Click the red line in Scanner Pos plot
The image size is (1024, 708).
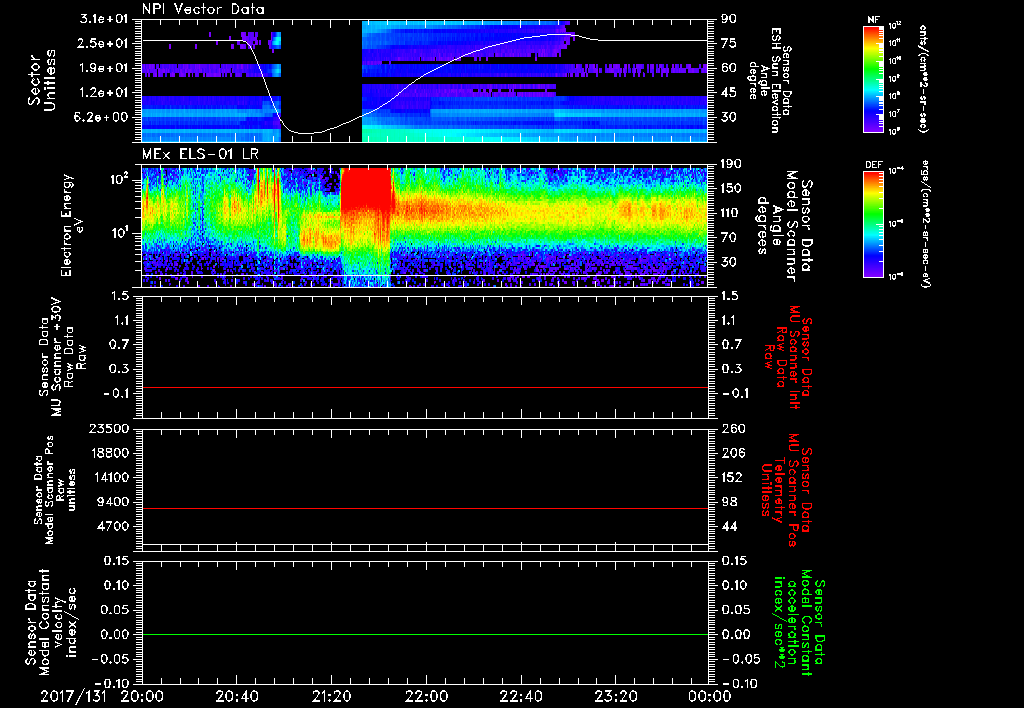coord(425,508)
